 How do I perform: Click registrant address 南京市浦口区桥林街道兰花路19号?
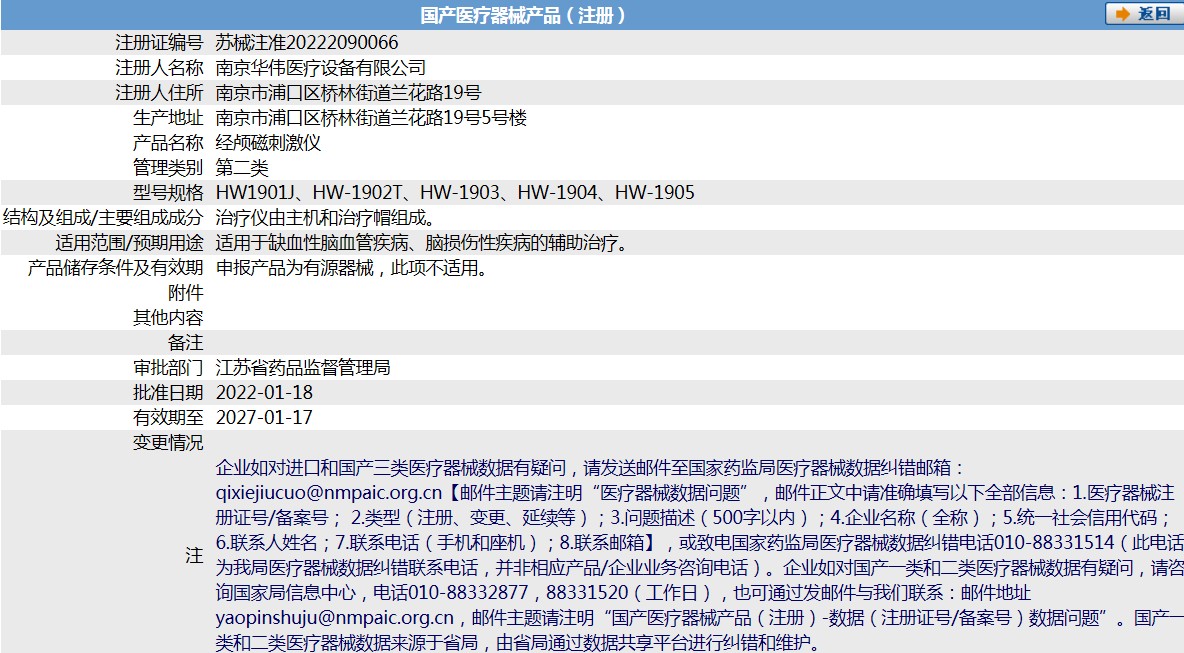click(x=348, y=93)
